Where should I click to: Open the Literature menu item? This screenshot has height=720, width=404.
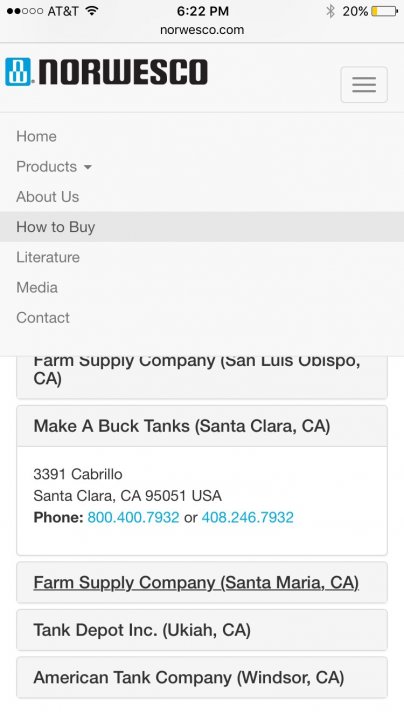[x=48, y=257]
